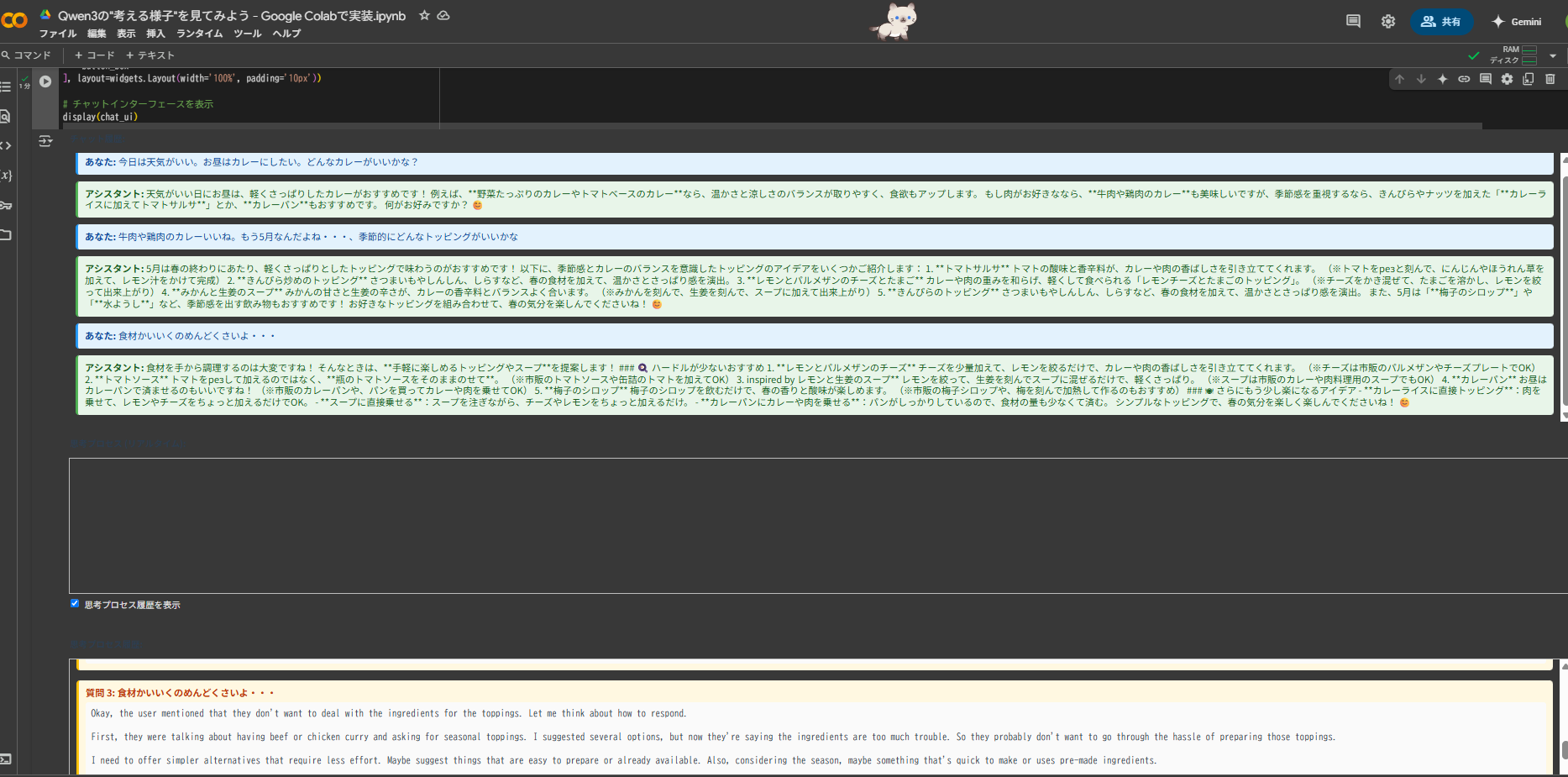Open the ランタイム menu

point(198,34)
